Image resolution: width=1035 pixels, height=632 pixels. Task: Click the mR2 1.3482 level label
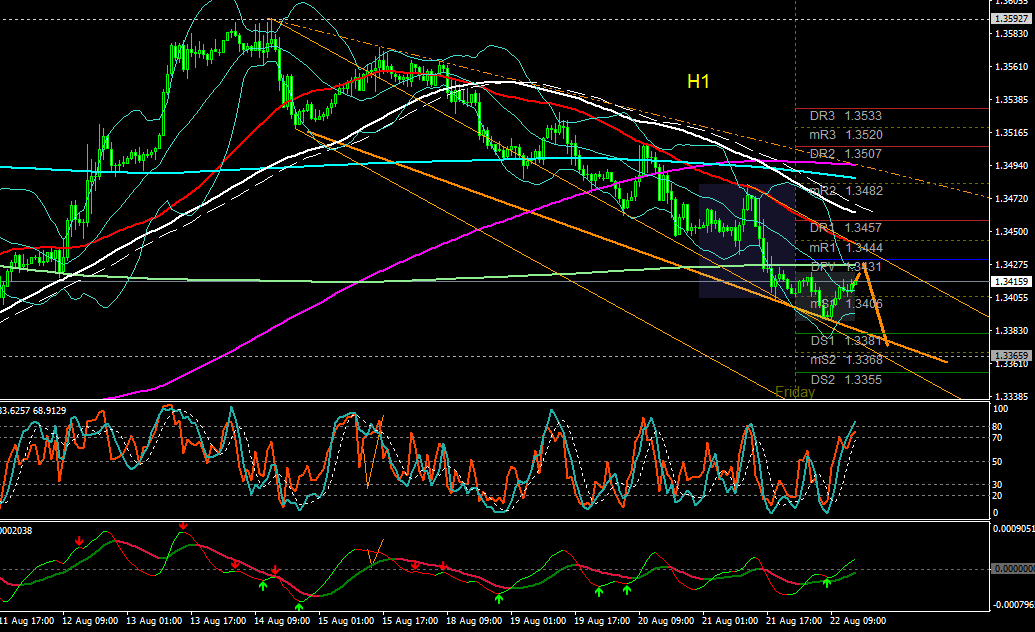846,191
